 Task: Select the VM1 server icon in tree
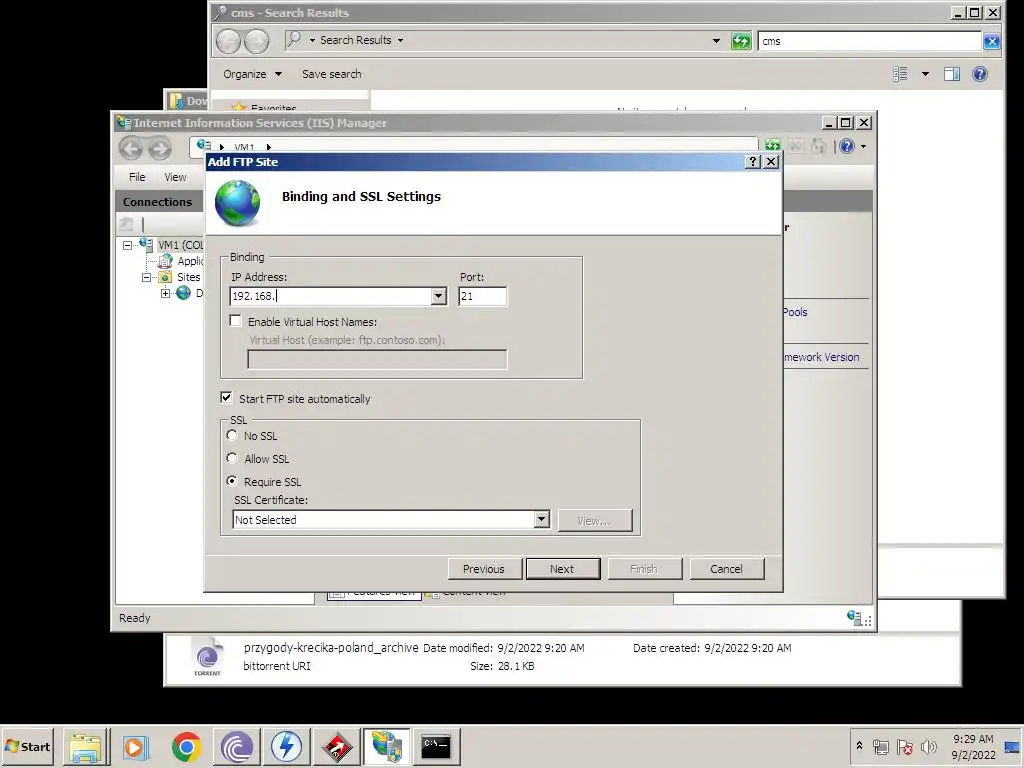click(146, 244)
